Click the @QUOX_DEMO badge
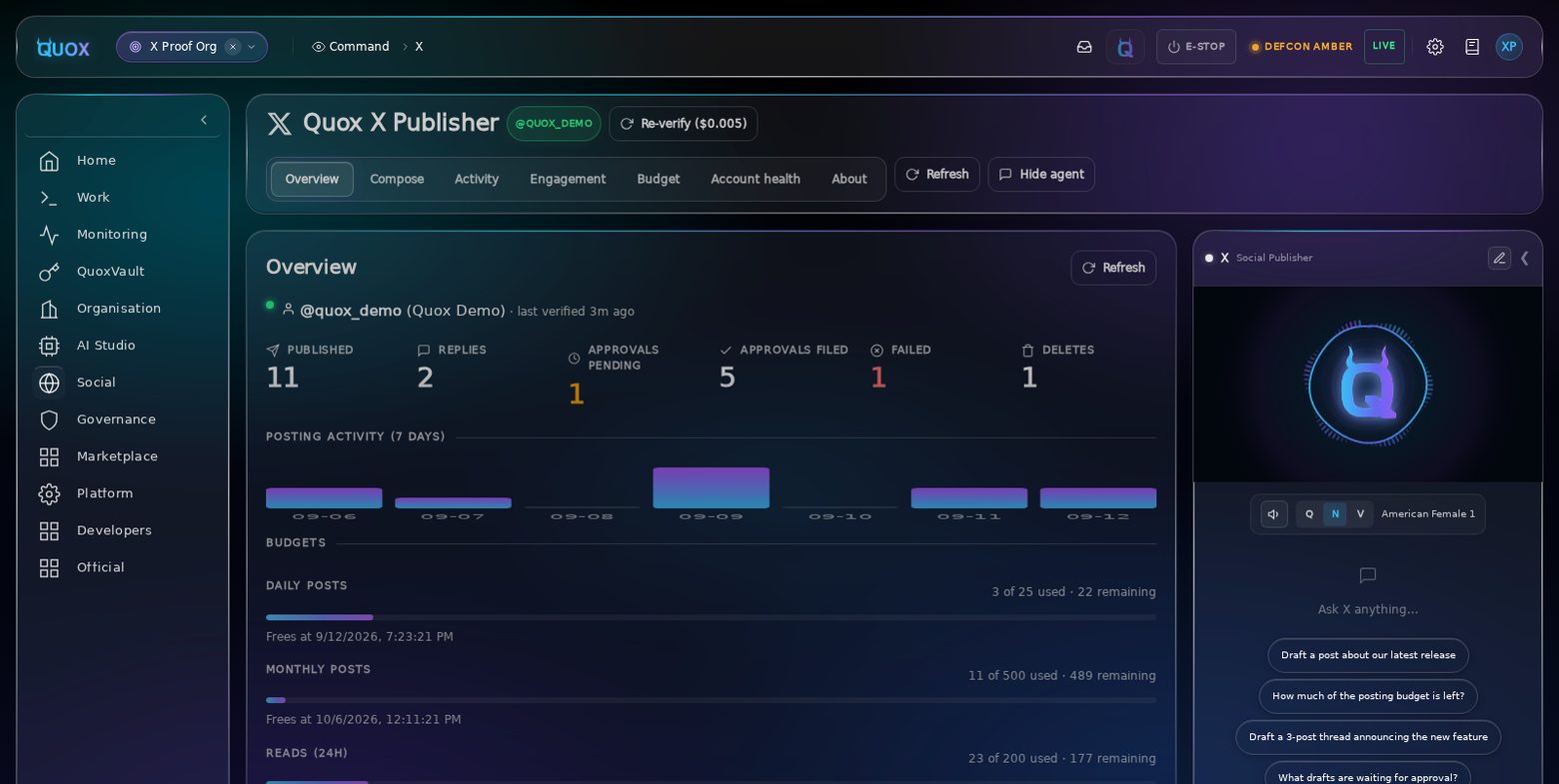 [x=554, y=124]
